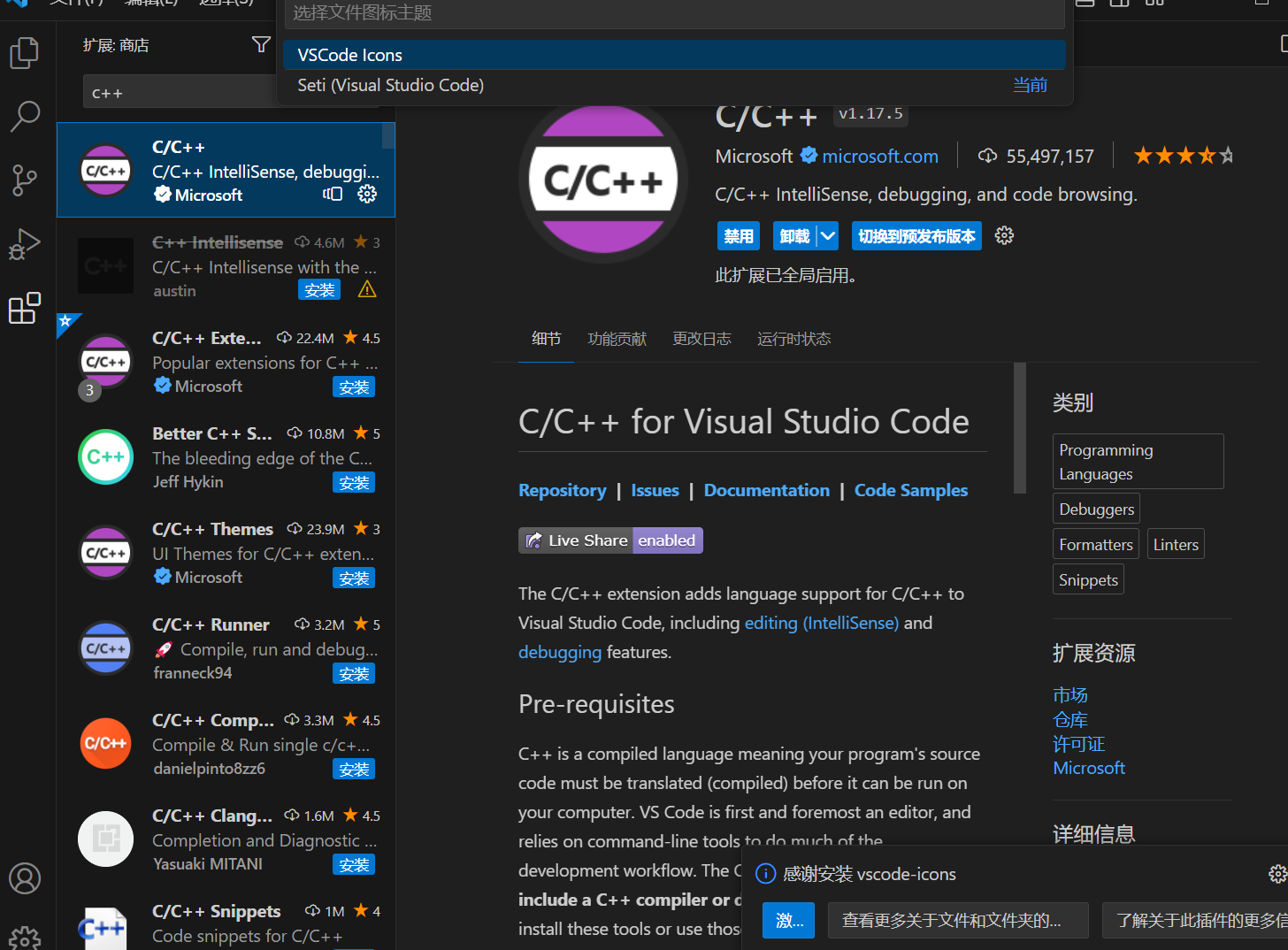Open the Issues link

(655, 490)
